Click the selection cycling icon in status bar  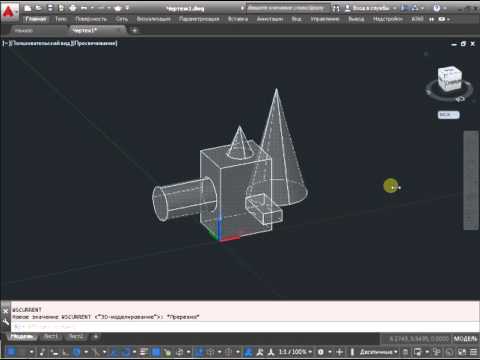click(x=167, y=352)
